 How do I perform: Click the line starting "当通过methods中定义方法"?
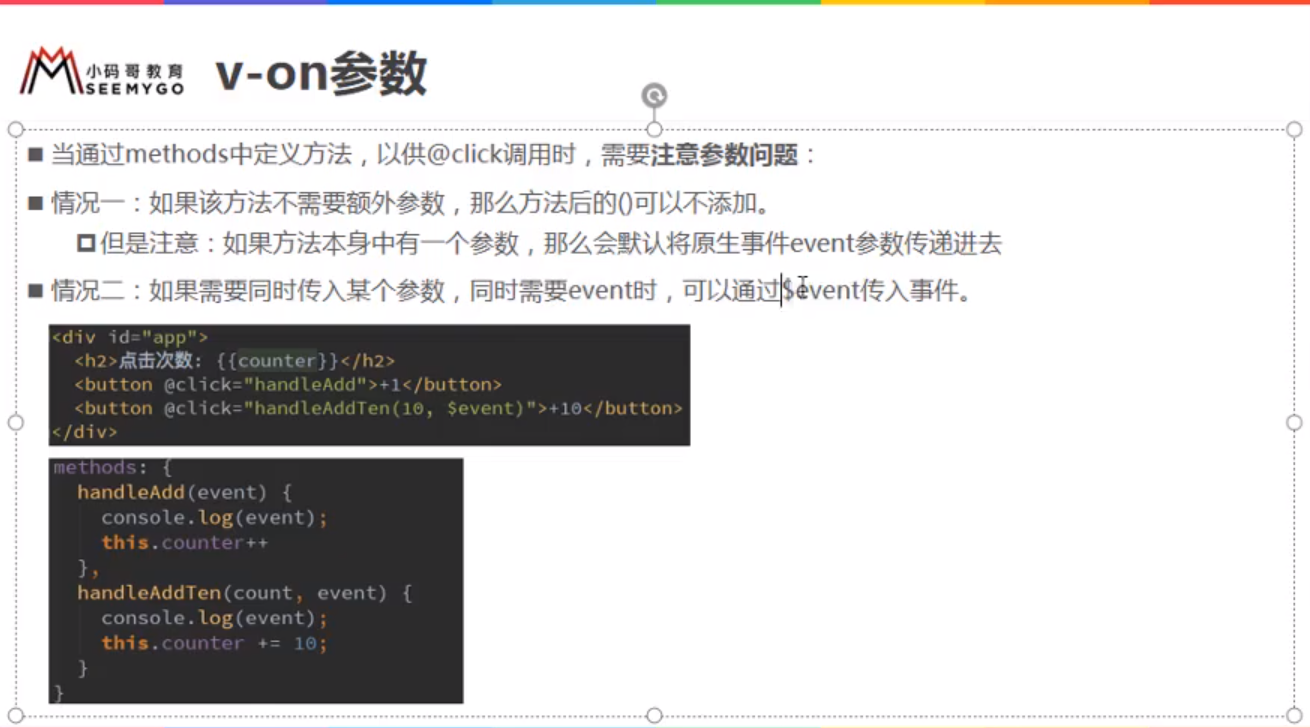(434, 155)
